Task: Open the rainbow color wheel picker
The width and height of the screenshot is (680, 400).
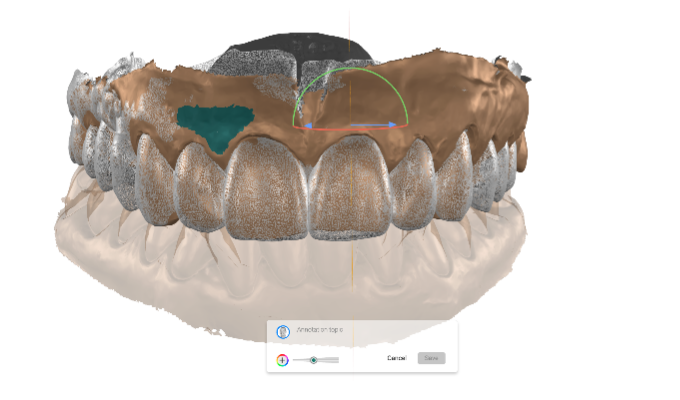Action: (283, 359)
